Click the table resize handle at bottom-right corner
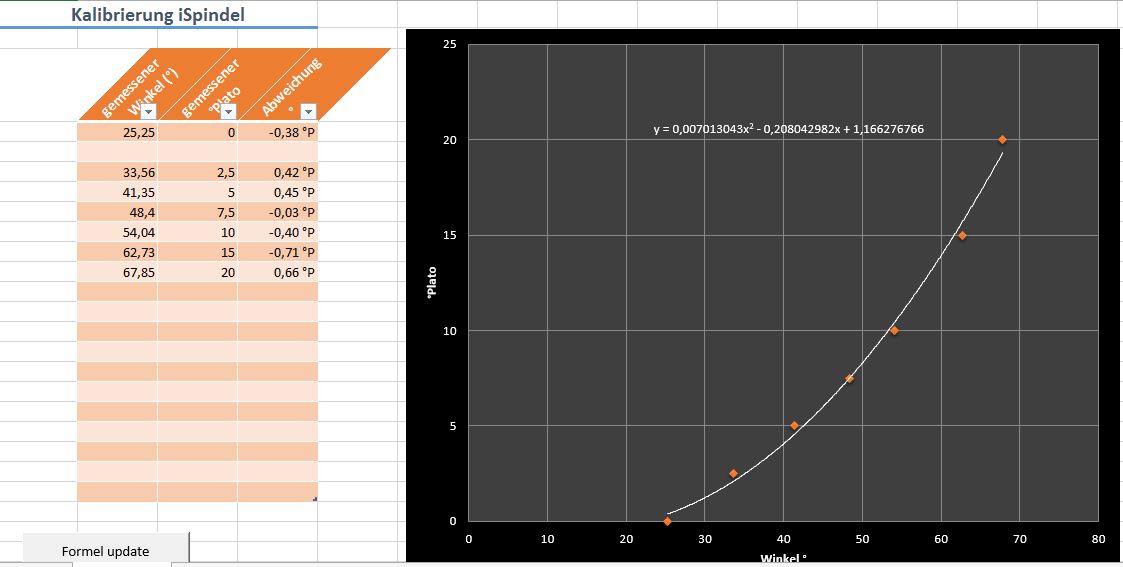This screenshot has height=567, width=1123. click(315, 499)
